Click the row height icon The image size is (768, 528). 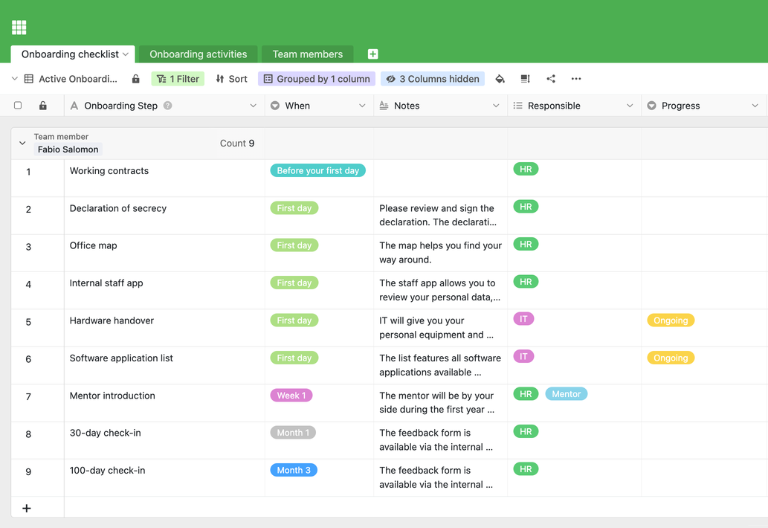coord(525,79)
